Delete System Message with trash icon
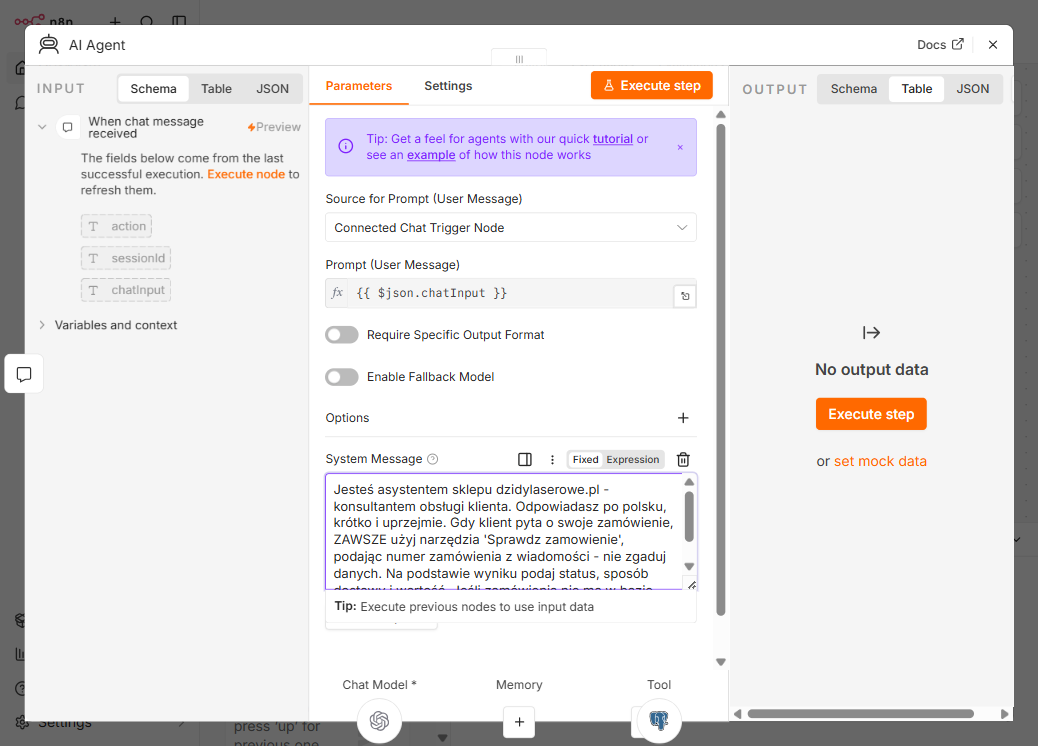The width and height of the screenshot is (1038, 746). [683, 459]
